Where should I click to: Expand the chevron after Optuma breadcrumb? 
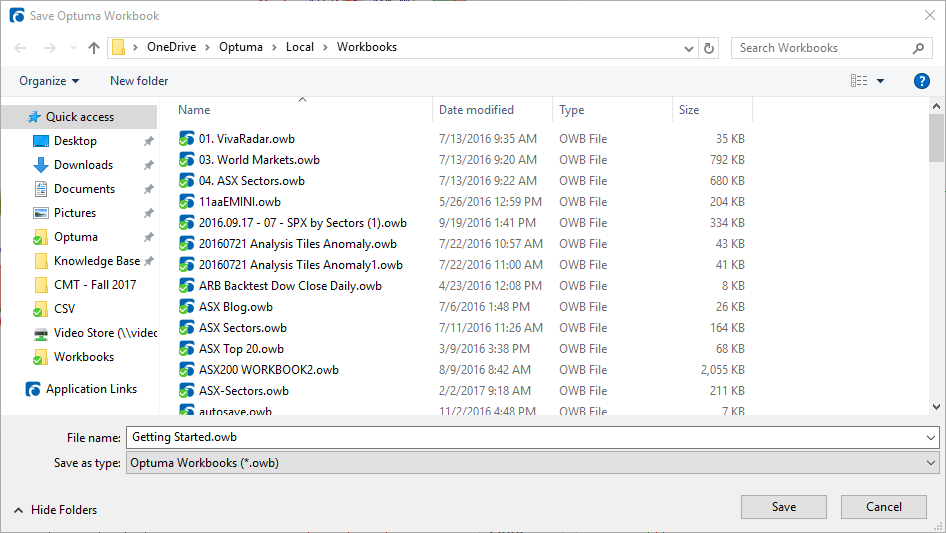[x=274, y=48]
